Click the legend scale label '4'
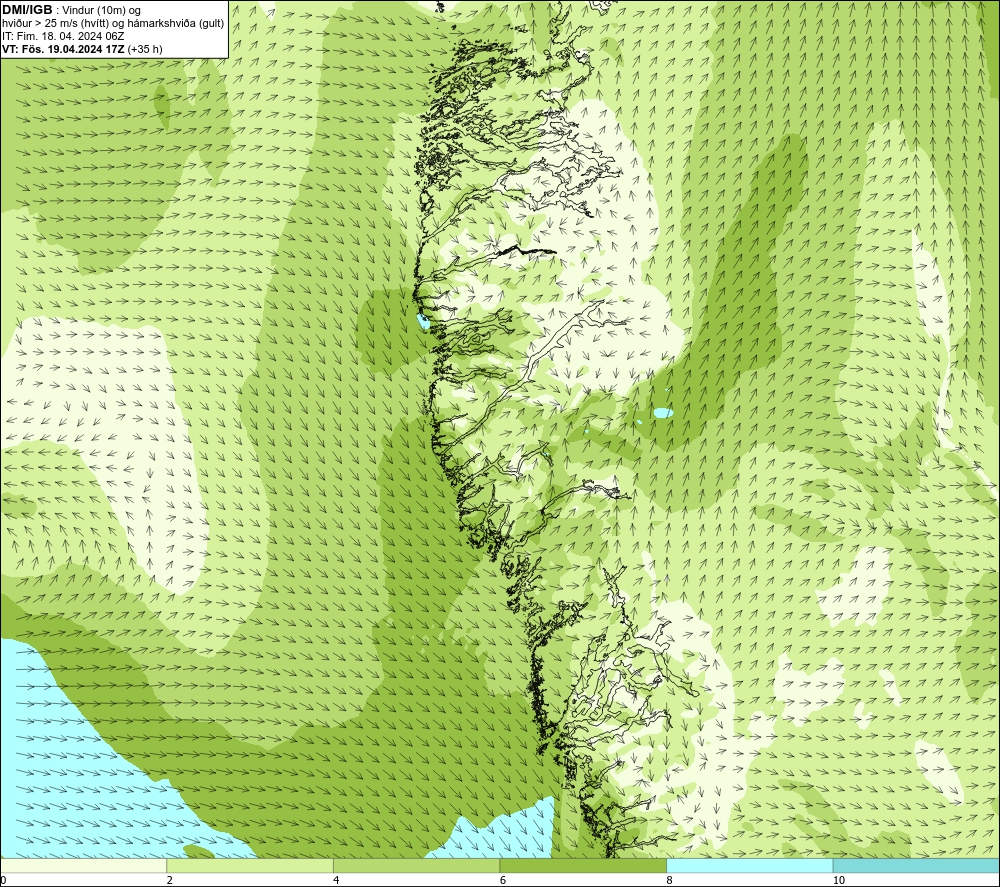 click(336, 881)
